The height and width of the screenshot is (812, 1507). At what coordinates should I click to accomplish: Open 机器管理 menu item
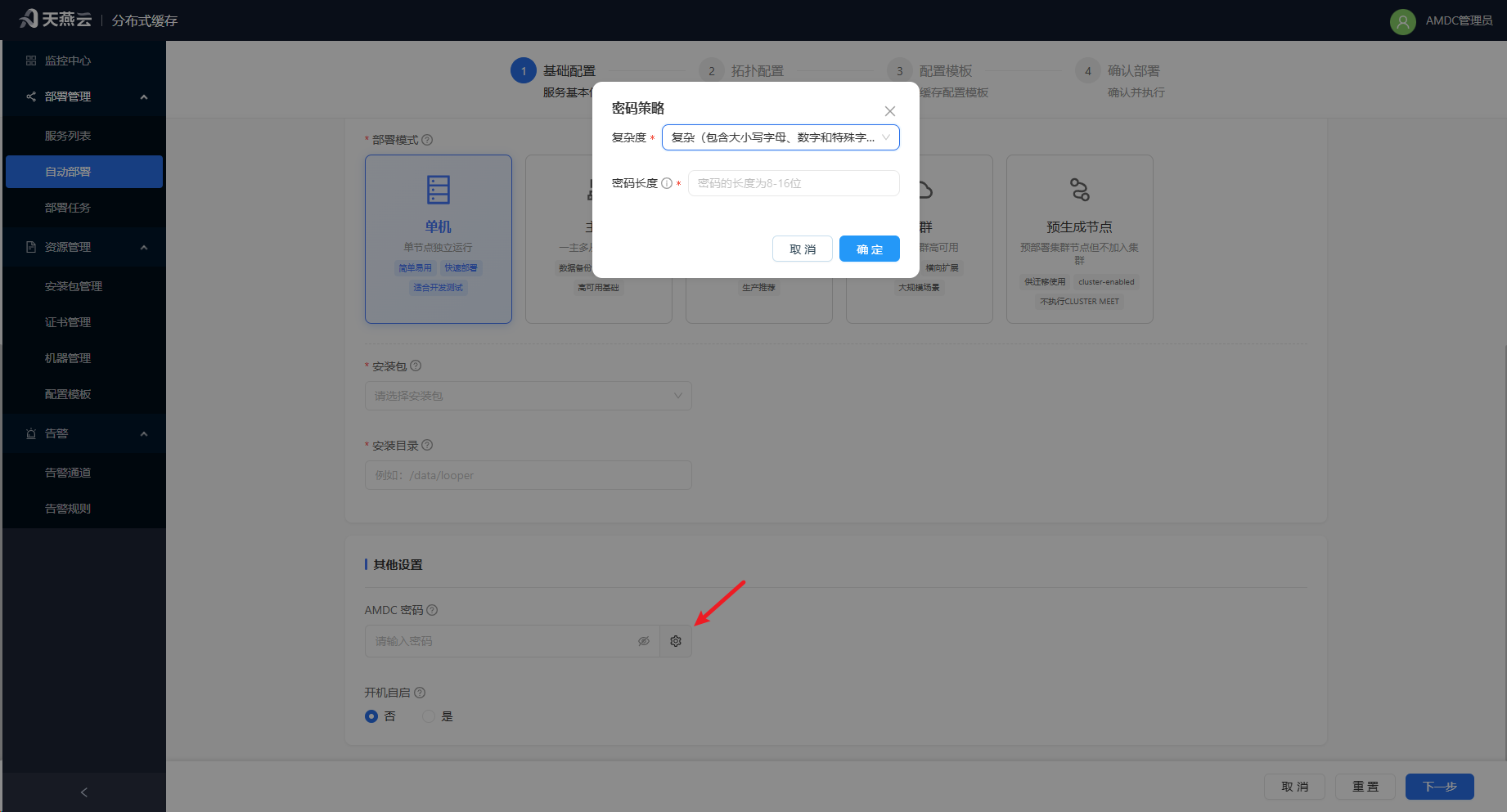[x=84, y=358]
